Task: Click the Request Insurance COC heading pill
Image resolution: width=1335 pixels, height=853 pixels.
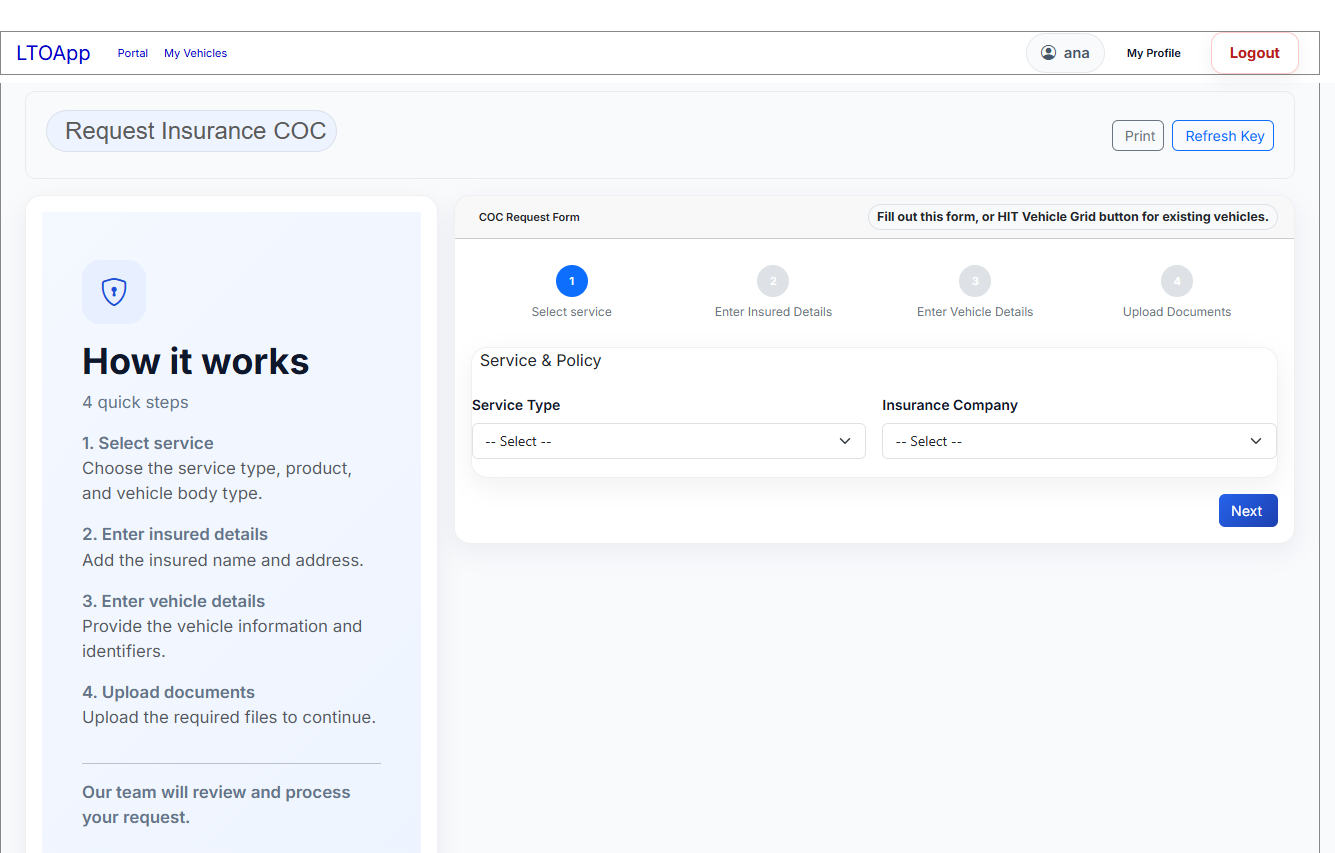Action: coord(190,130)
